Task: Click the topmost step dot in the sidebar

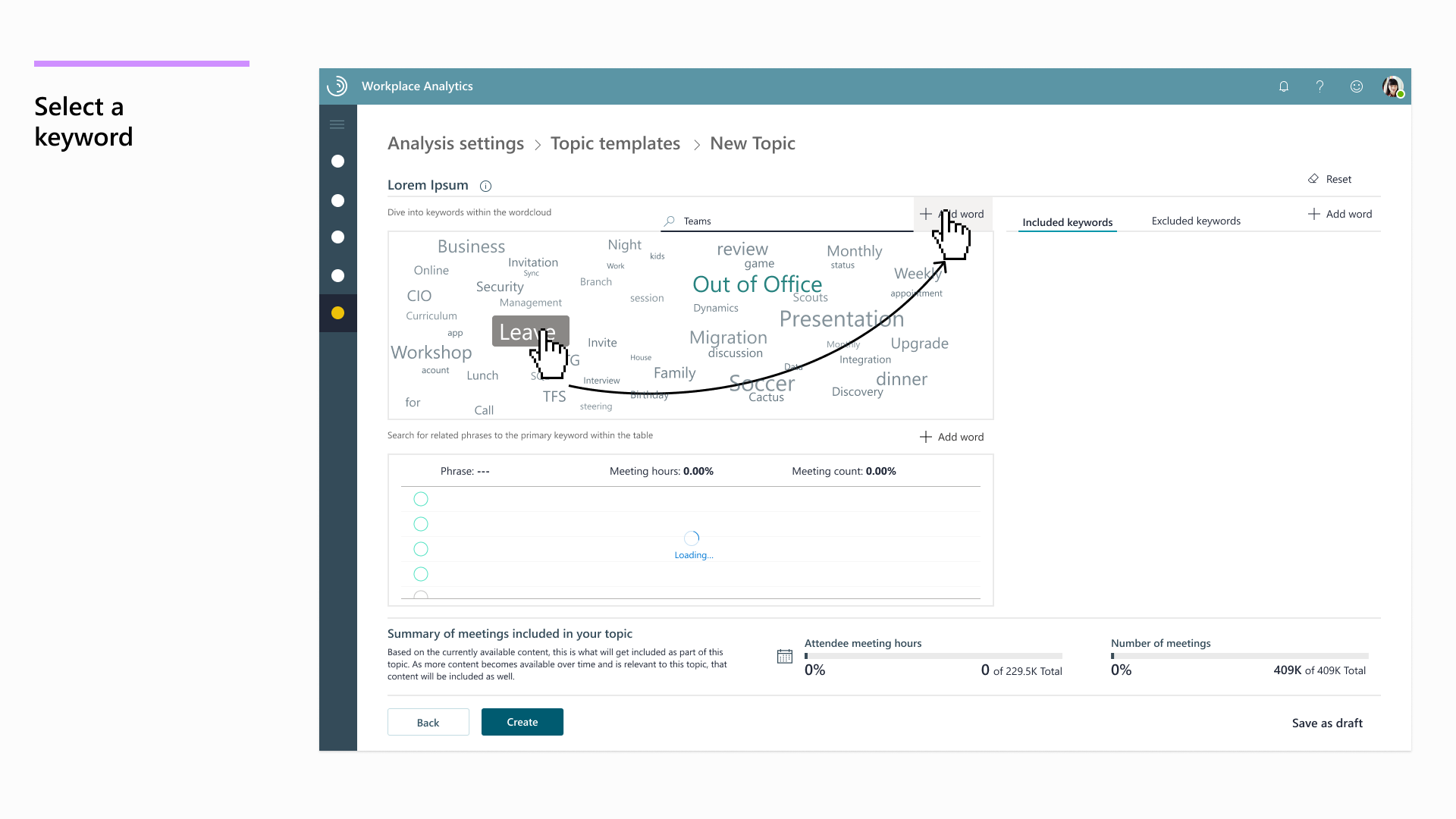Action: 338,162
